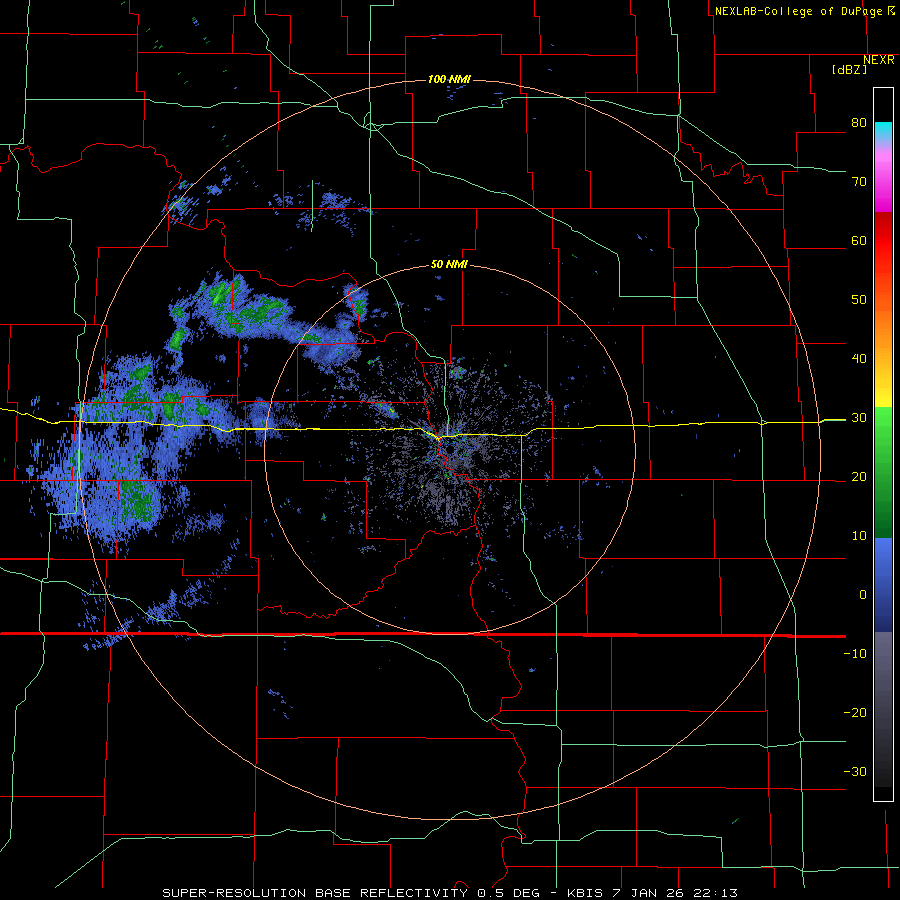The image size is (900, 900).
Task: Click the 50 value on the dBZ scale
Action: pyautogui.click(x=859, y=300)
